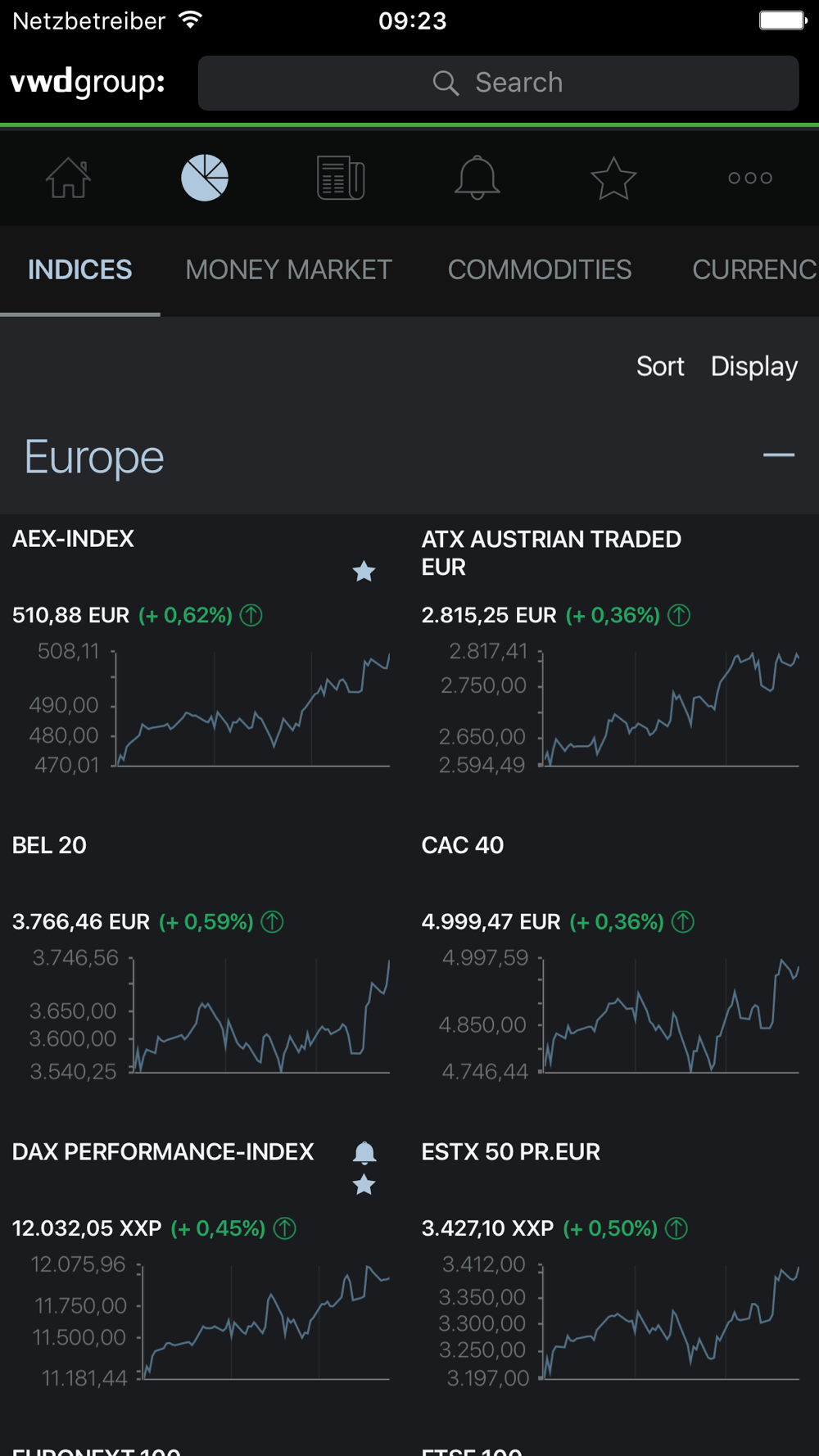Open the watchlist star icon in navigation

613,178
